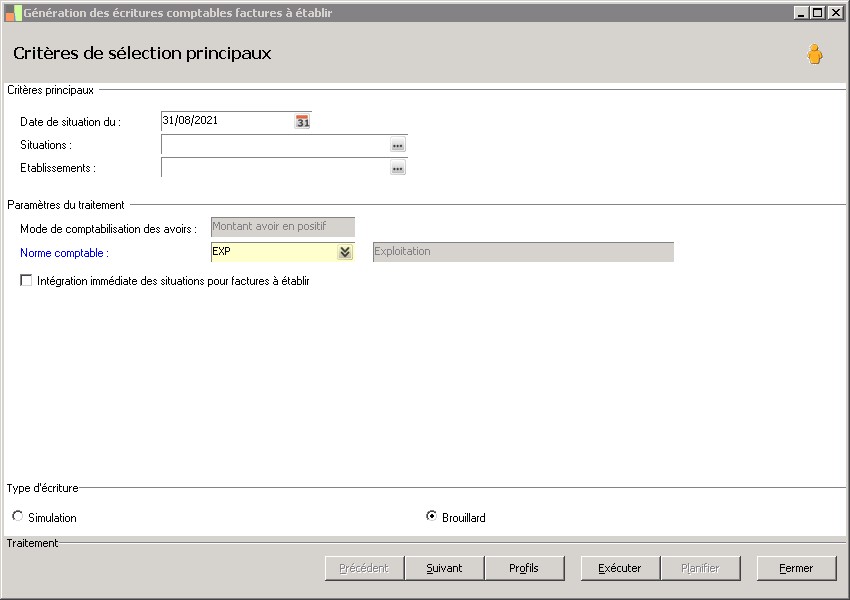Screen dimensions: 850x600
Task: Click the Suivant button
Action: 444,568
